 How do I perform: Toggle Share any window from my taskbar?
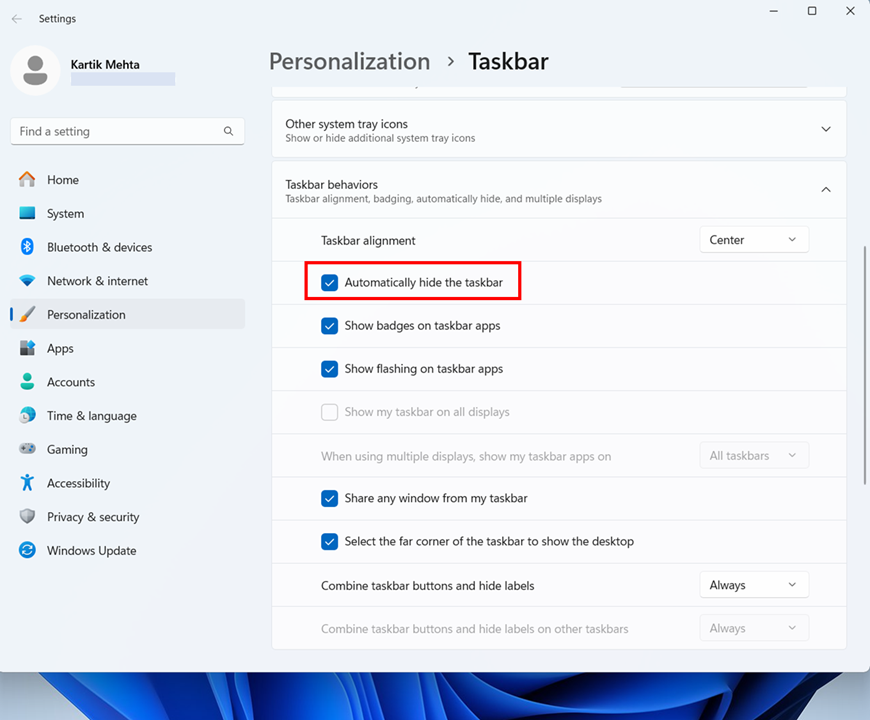click(x=330, y=498)
